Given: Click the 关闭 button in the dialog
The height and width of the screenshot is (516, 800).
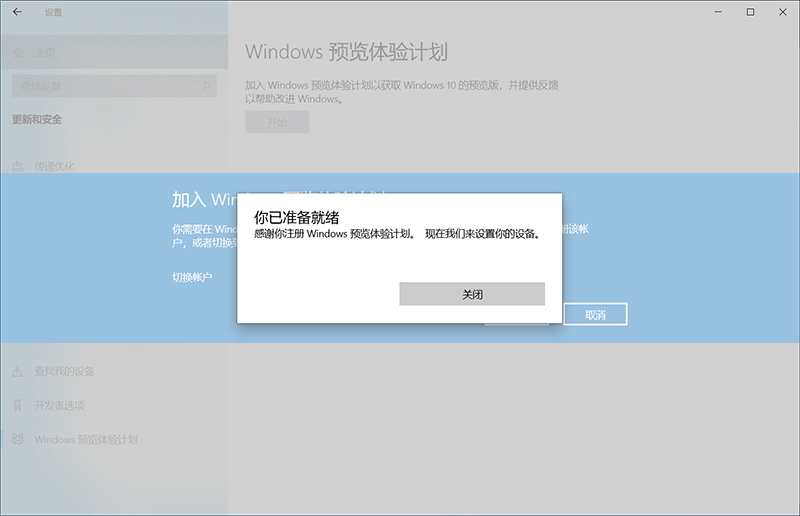Looking at the screenshot, I should pyautogui.click(x=472, y=294).
